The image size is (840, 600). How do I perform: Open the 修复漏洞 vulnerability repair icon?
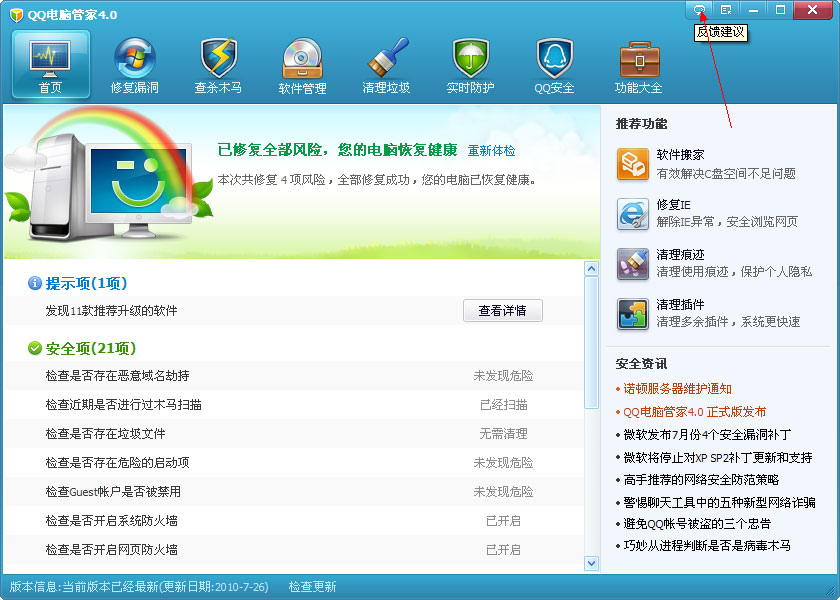134,58
